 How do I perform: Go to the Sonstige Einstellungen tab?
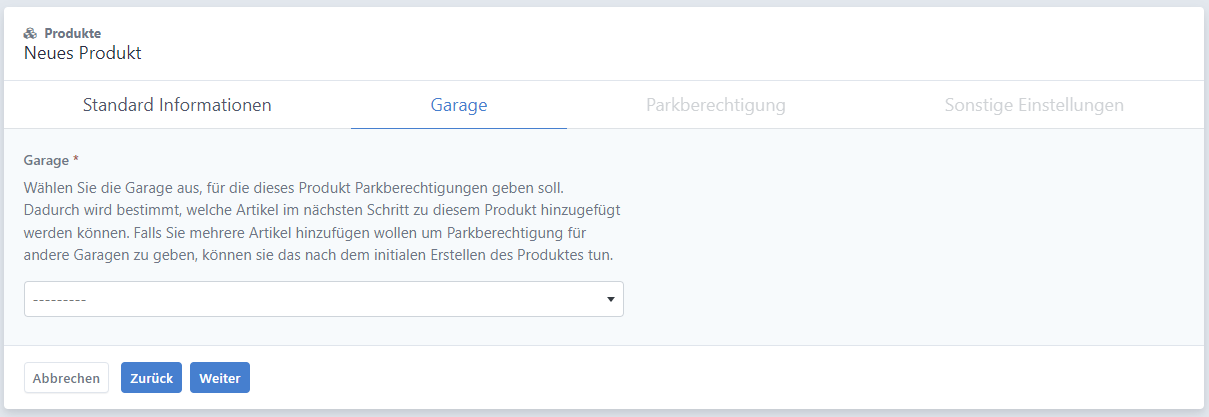[x=1034, y=105]
